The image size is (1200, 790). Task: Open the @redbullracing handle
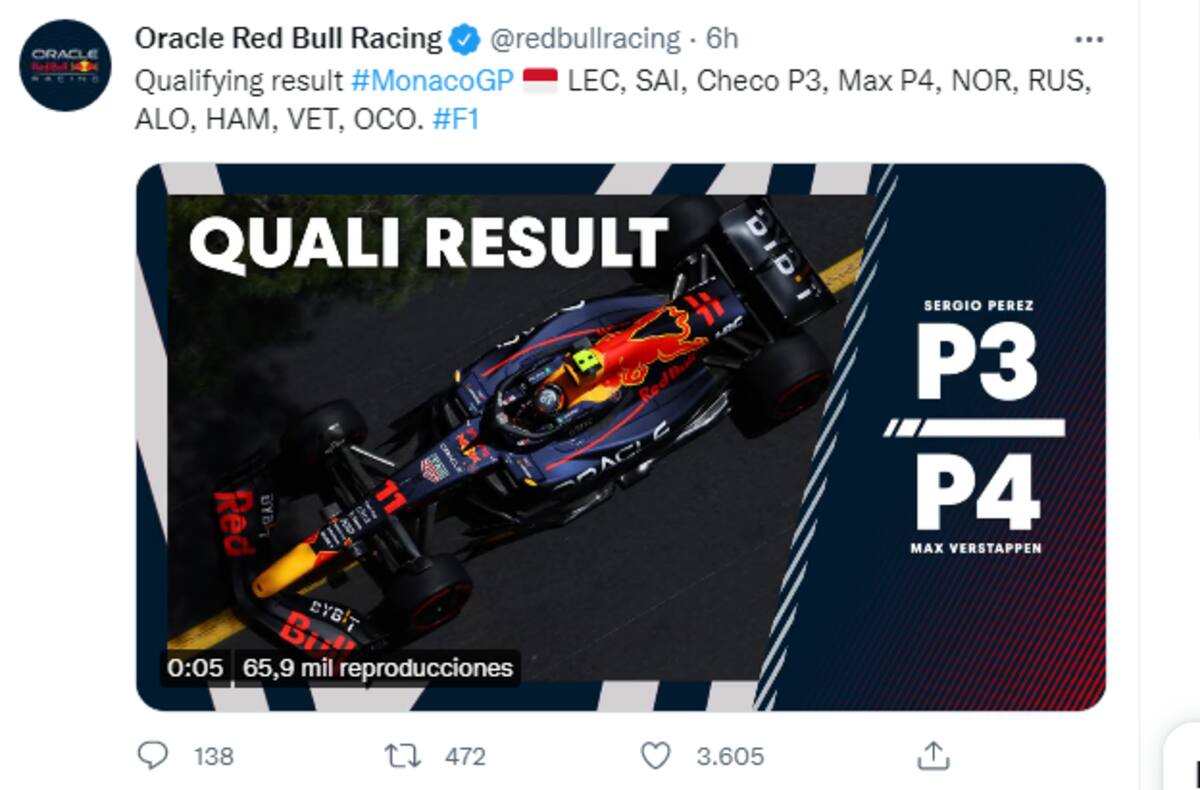click(585, 39)
